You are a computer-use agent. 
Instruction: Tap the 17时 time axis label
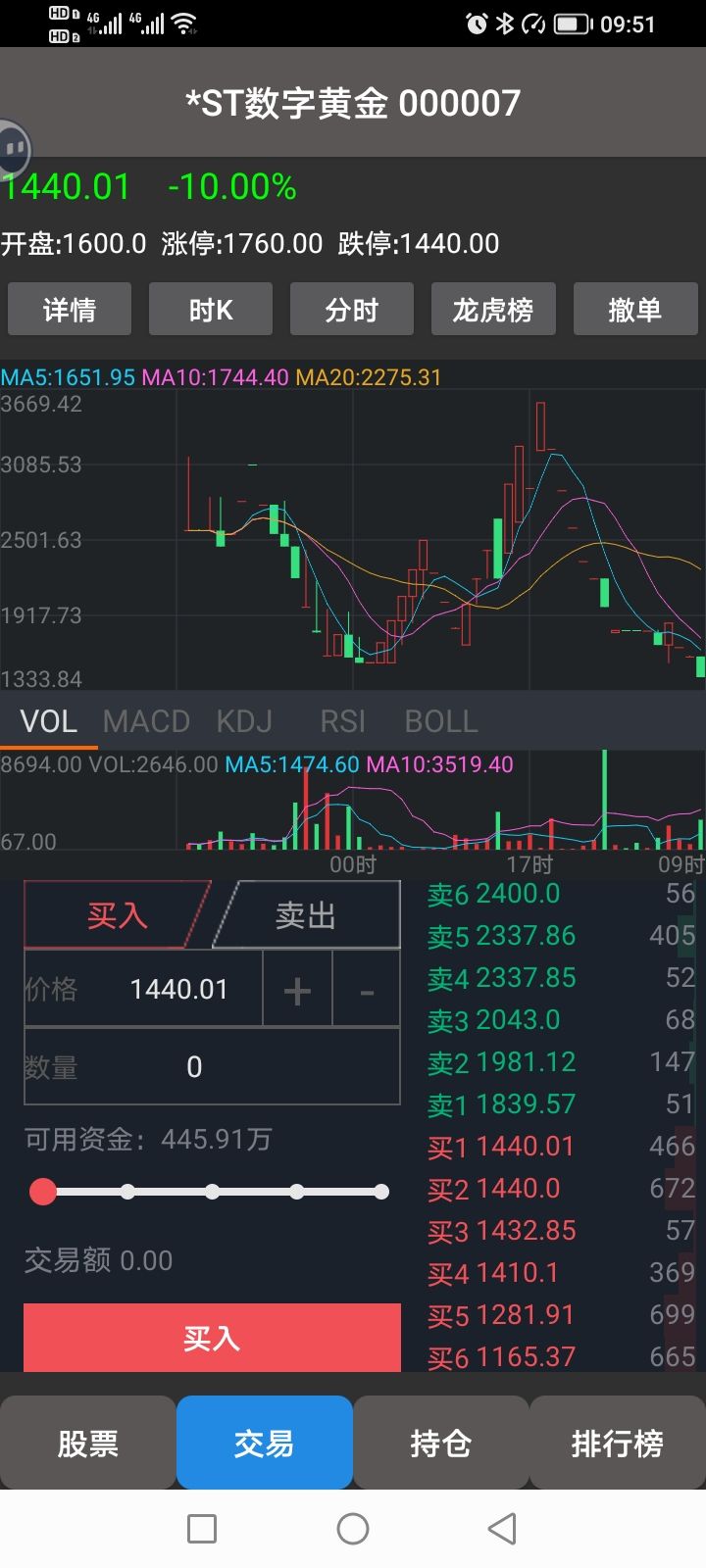pyautogui.click(x=529, y=864)
